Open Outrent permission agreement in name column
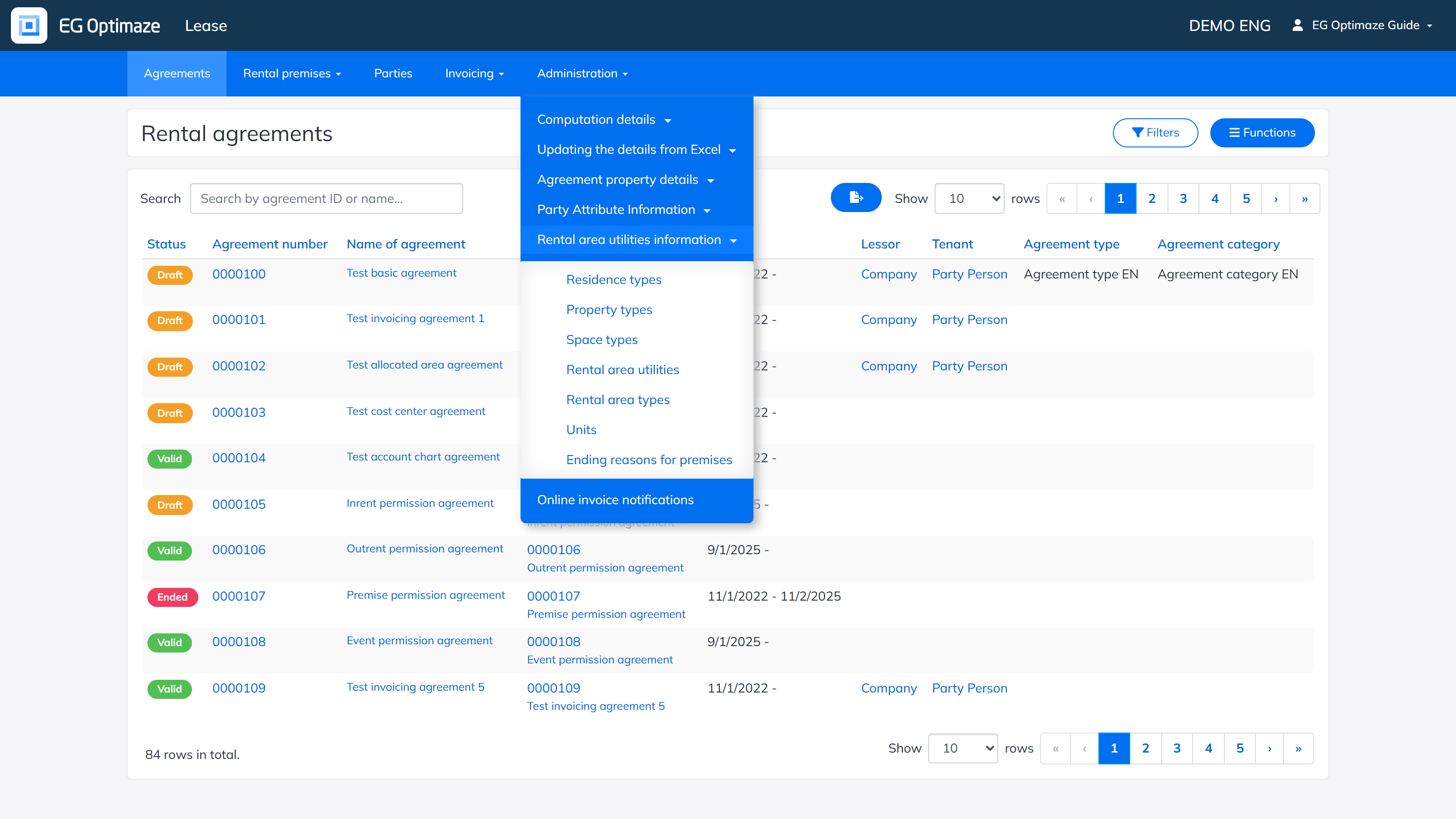The width and height of the screenshot is (1456, 819). [425, 549]
